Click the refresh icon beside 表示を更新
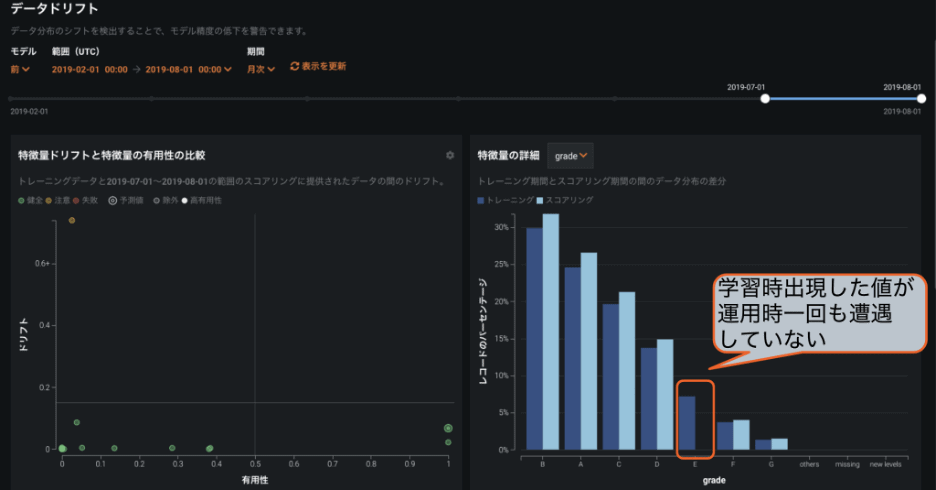 tap(295, 66)
